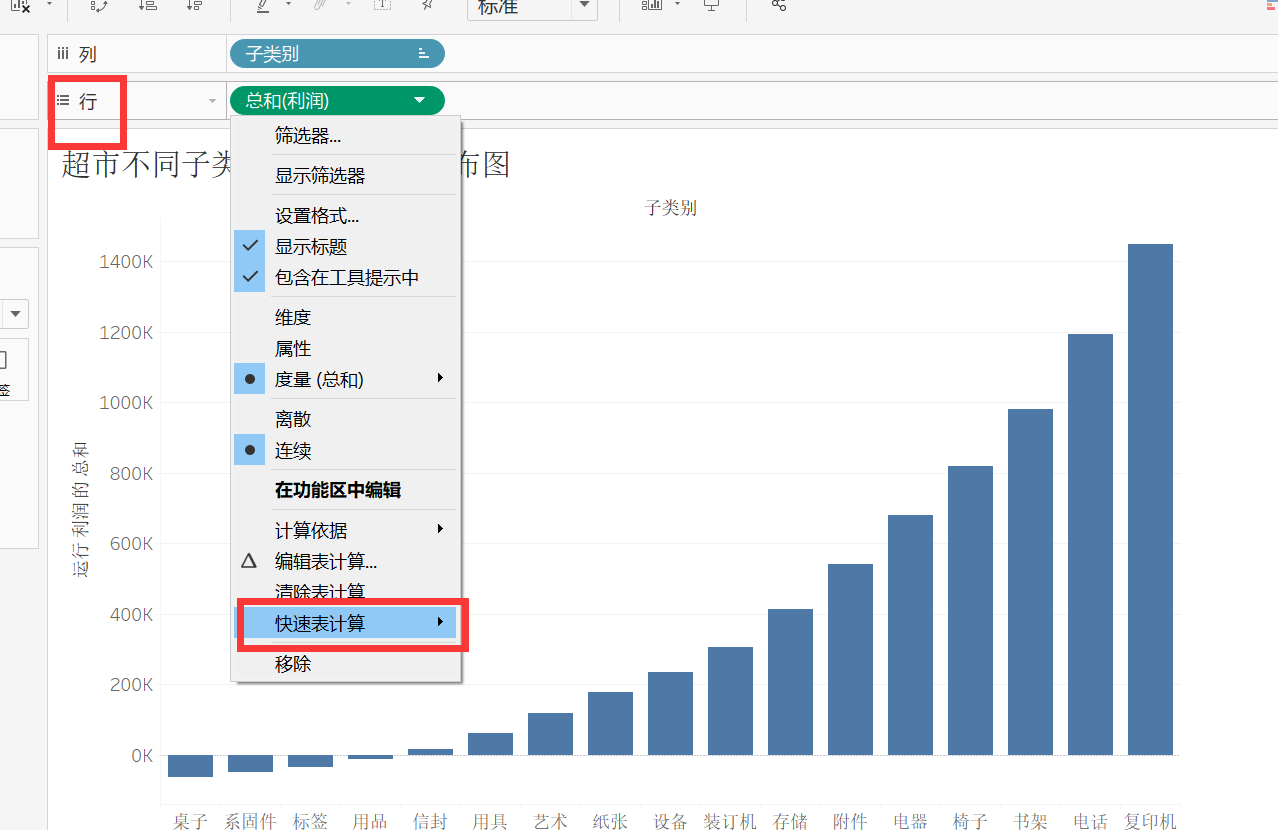Click the 1400K axis tick label
This screenshot has width=1278, height=830.
[126, 262]
